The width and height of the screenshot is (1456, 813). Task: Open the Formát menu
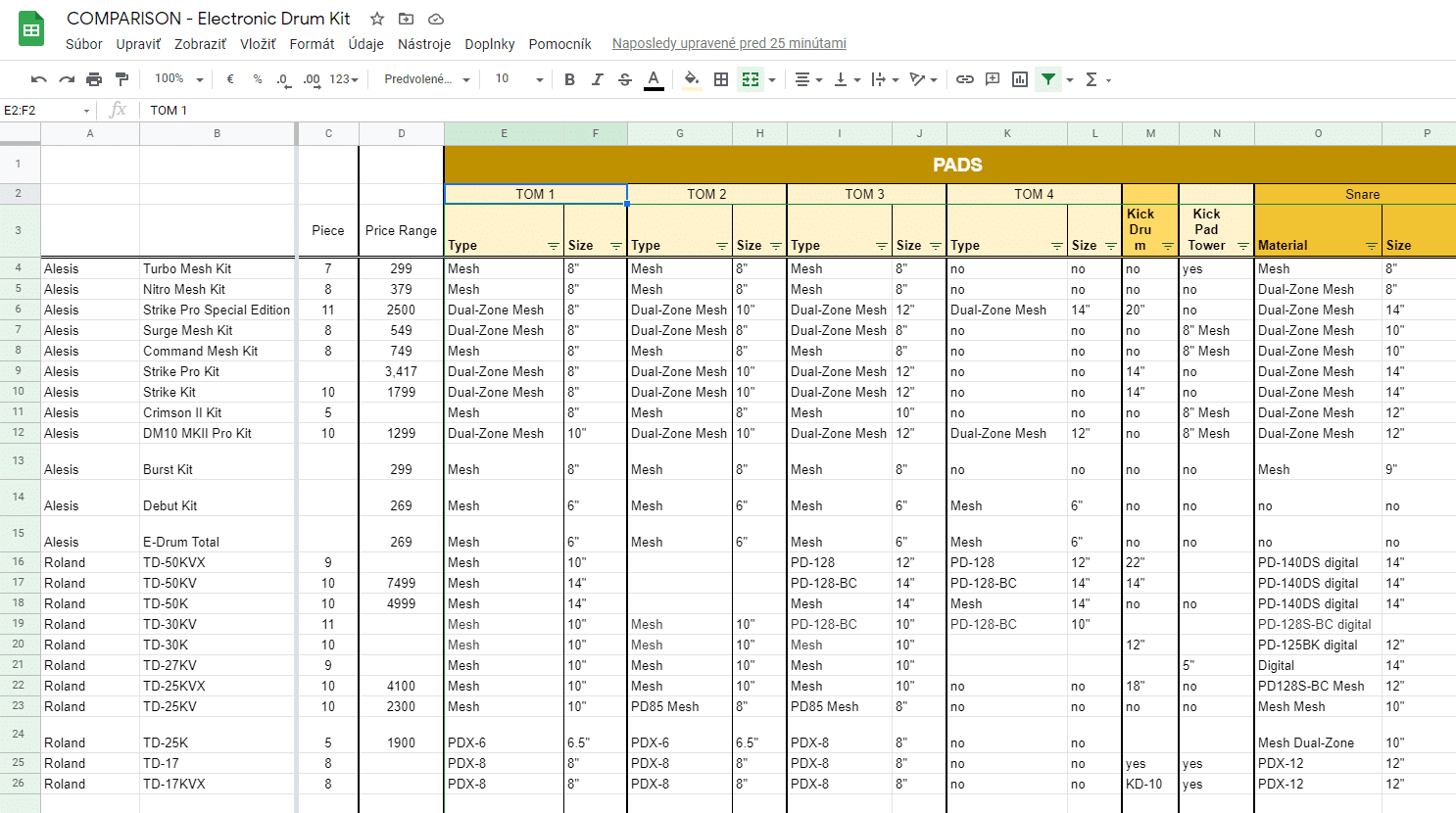click(x=312, y=44)
